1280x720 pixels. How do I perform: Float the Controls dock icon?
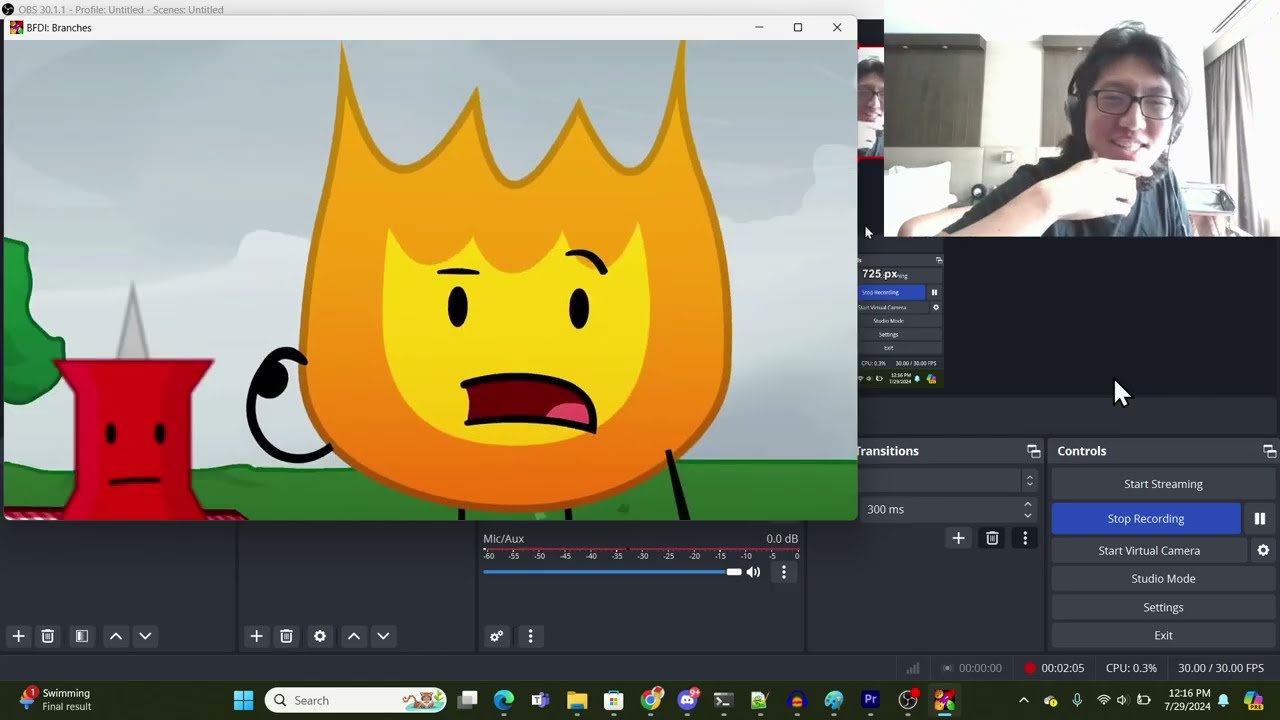click(1269, 451)
